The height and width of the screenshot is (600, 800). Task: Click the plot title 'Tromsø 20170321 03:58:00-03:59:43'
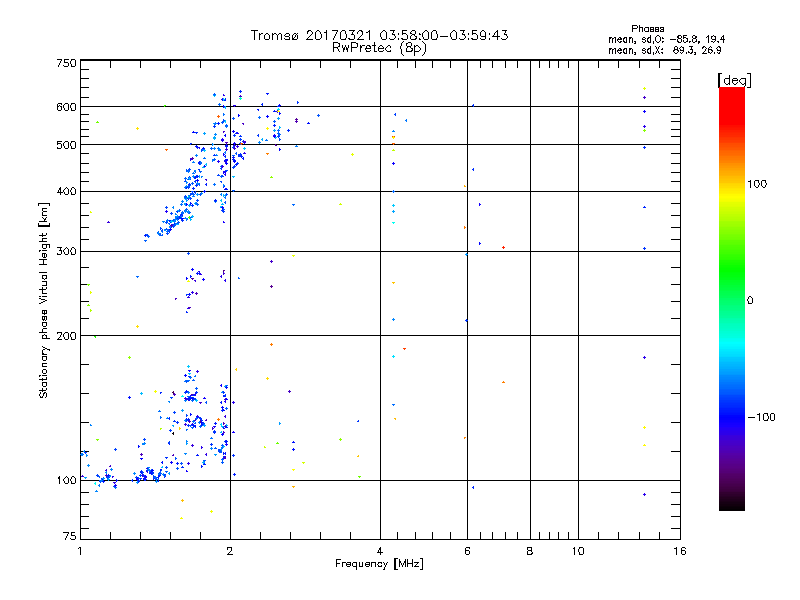tap(379, 35)
